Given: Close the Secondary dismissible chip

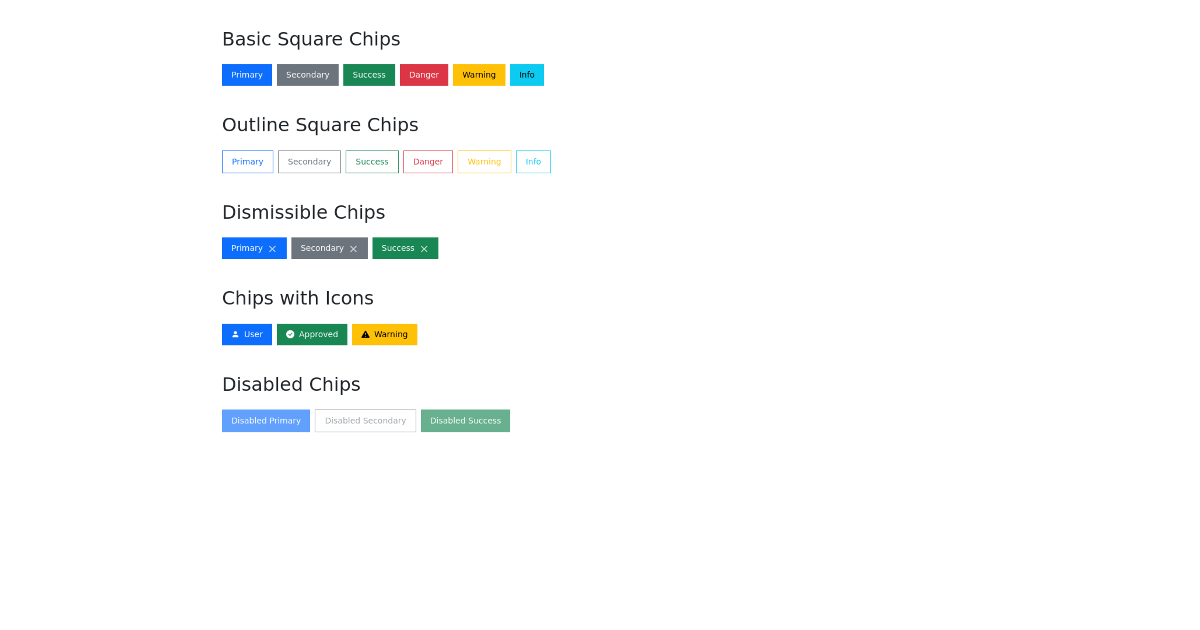Looking at the screenshot, I should coord(353,249).
